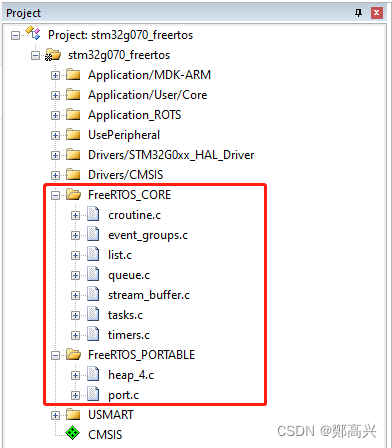The height and width of the screenshot is (448, 392).
Task: Click the Application_ROTS folder icon
Action: coord(73,115)
